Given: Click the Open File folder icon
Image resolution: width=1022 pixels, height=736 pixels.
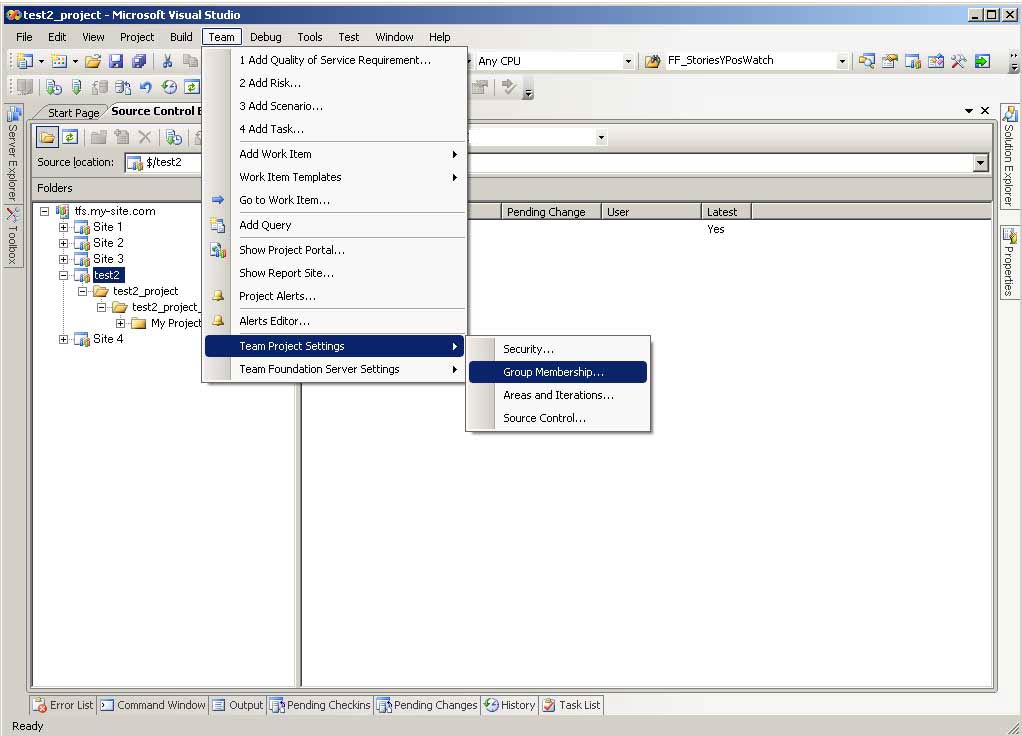Looking at the screenshot, I should click(x=93, y=61).
